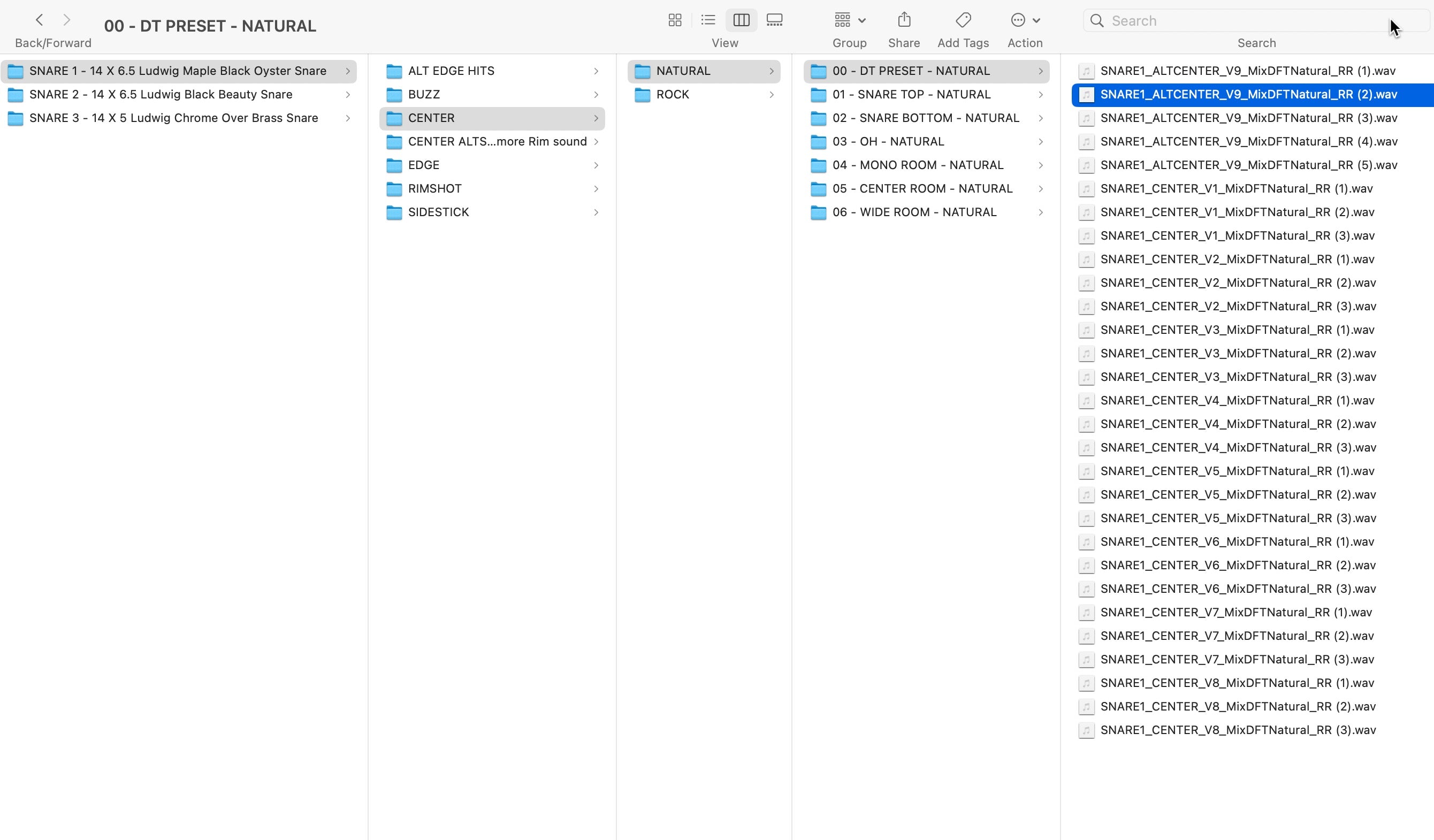Switch to list view
1434x840 pixels.
pos(708,20)
